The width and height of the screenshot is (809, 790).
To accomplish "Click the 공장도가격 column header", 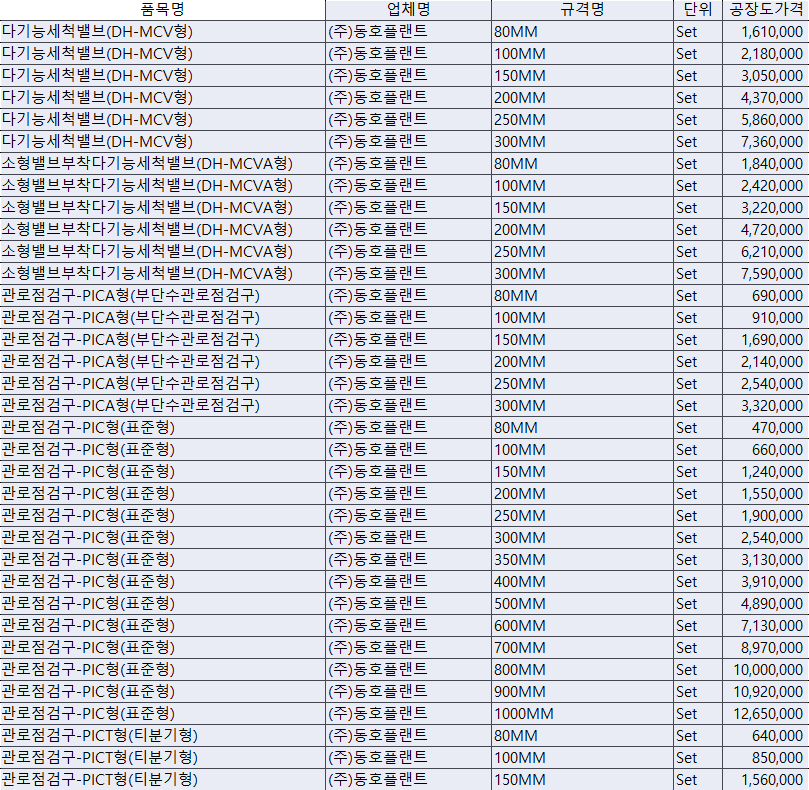I will (x=766, y=9).
